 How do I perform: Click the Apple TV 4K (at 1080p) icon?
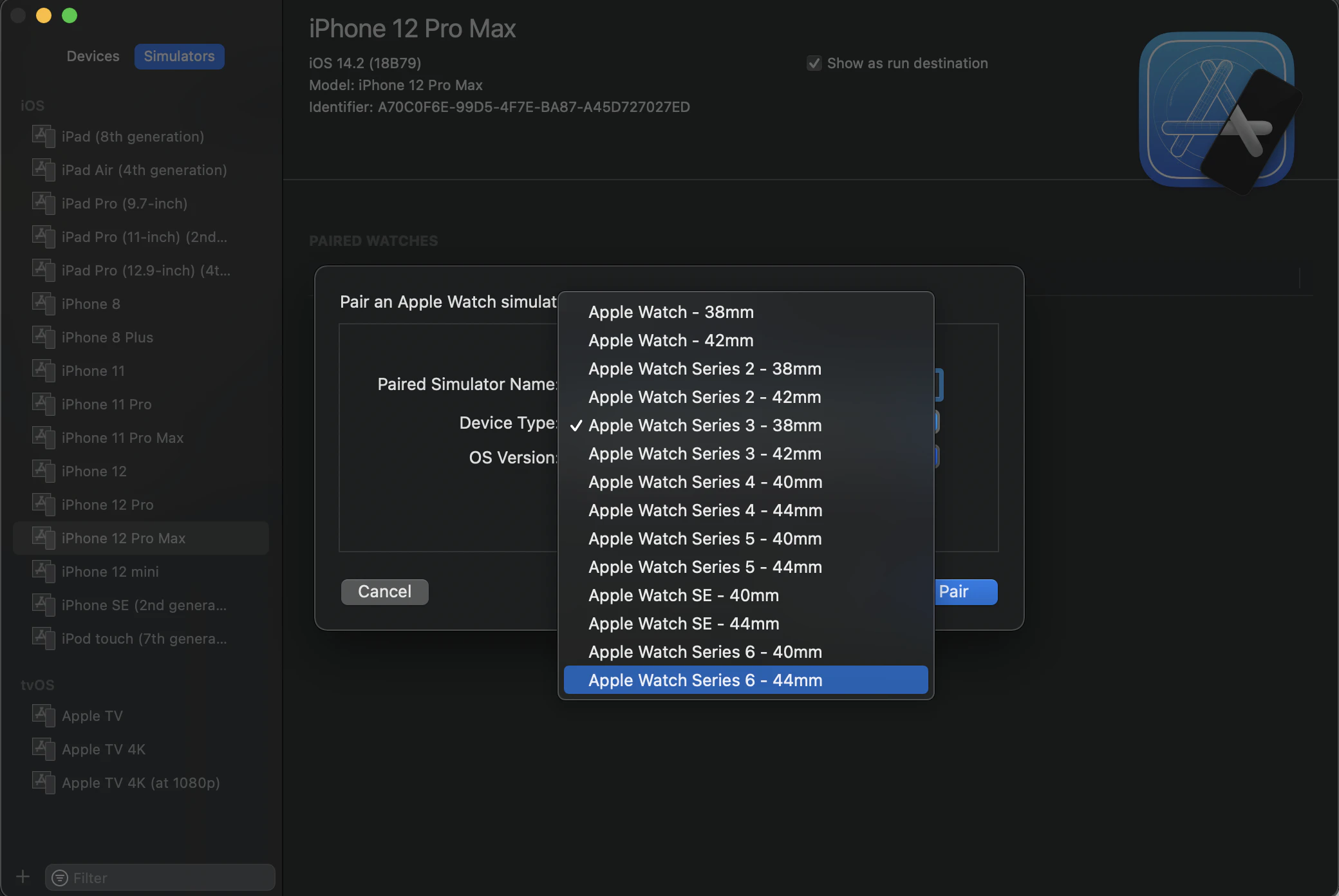tap(43, 783)
